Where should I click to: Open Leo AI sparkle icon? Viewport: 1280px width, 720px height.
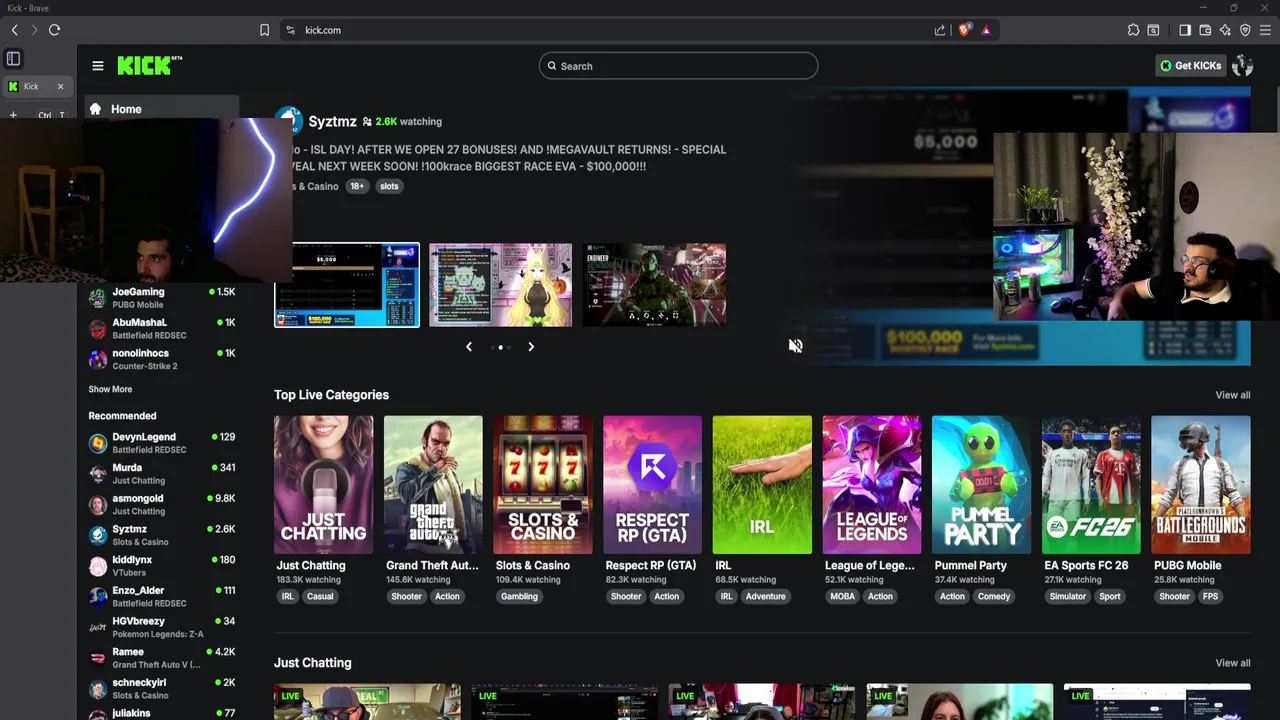(1225, 30)
